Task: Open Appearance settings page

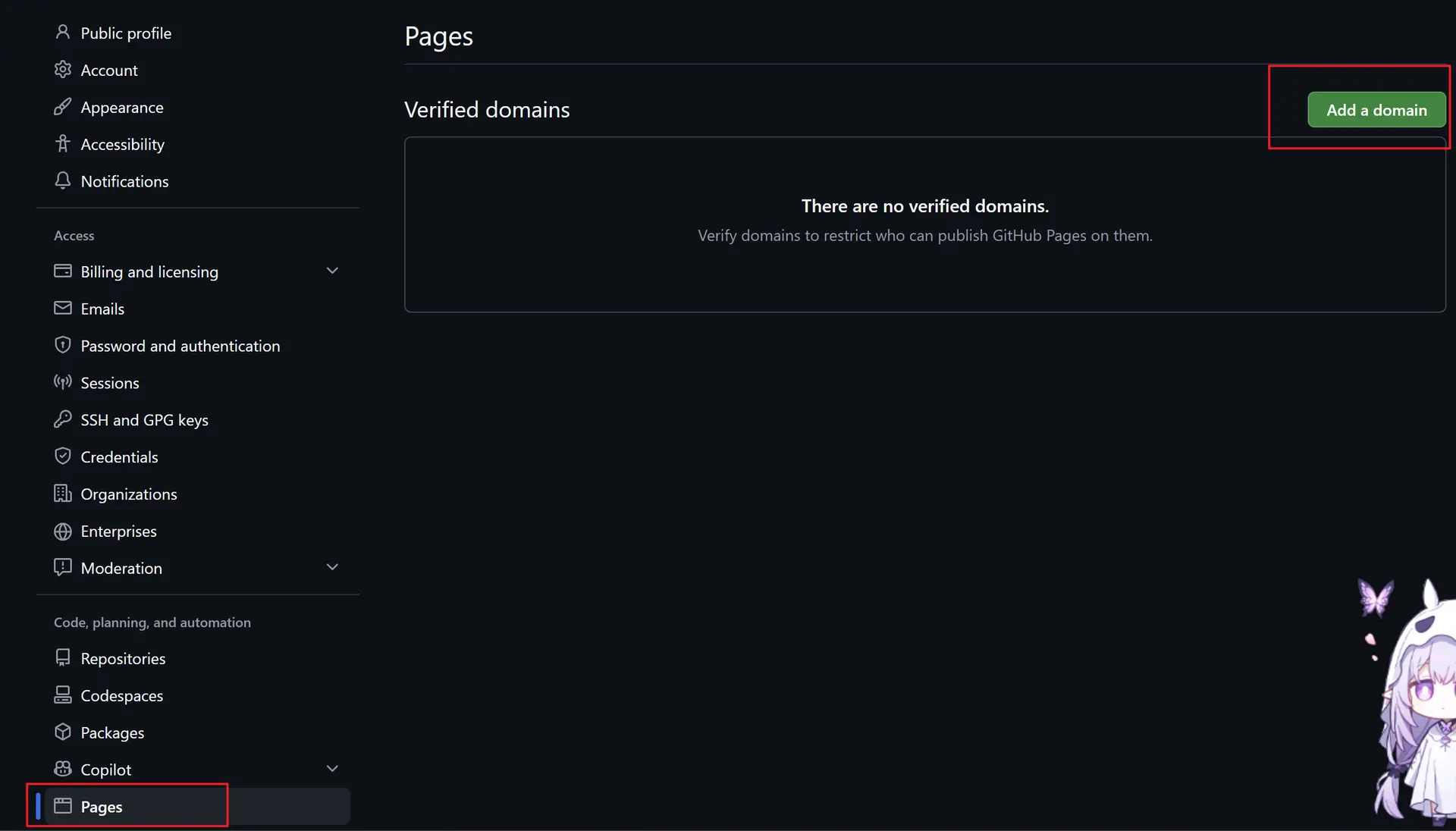Action: click(198, 107)
